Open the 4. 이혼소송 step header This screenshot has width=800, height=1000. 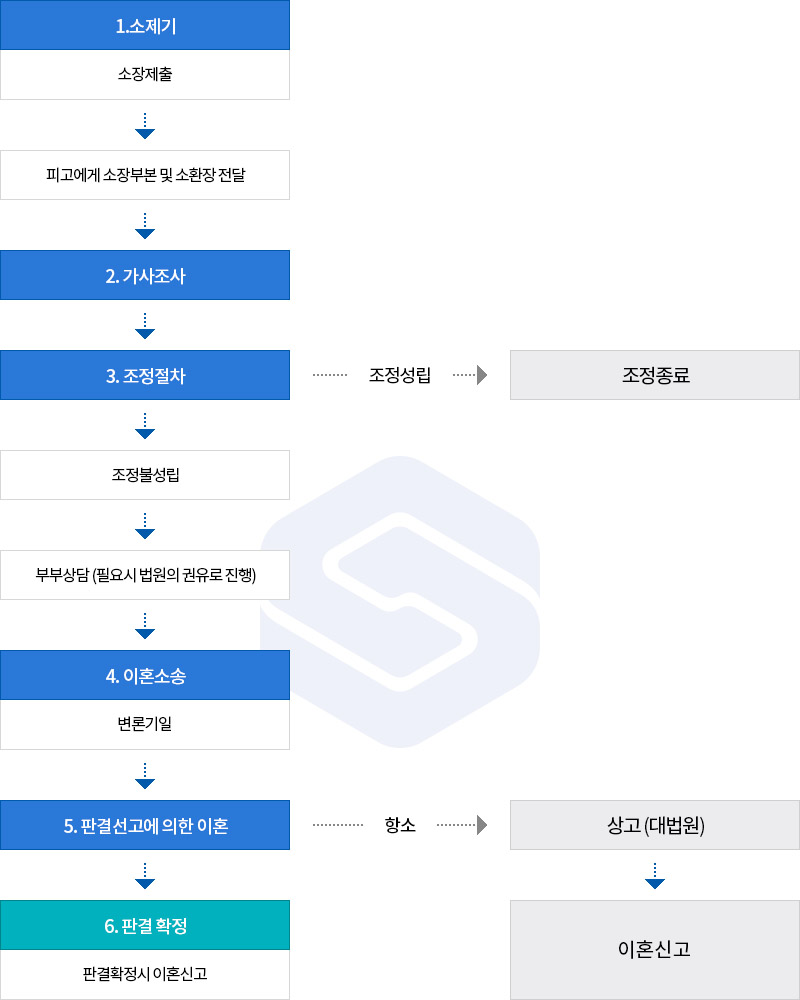145,675
